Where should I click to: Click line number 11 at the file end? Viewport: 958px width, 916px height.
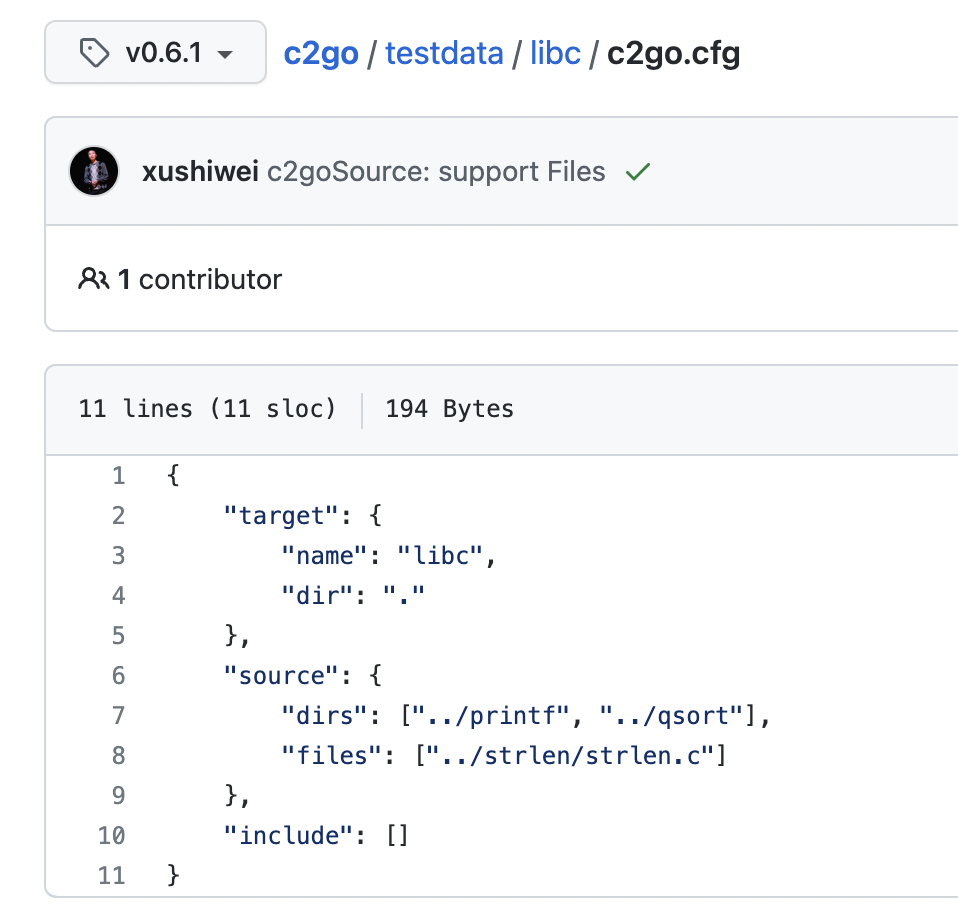112,876
